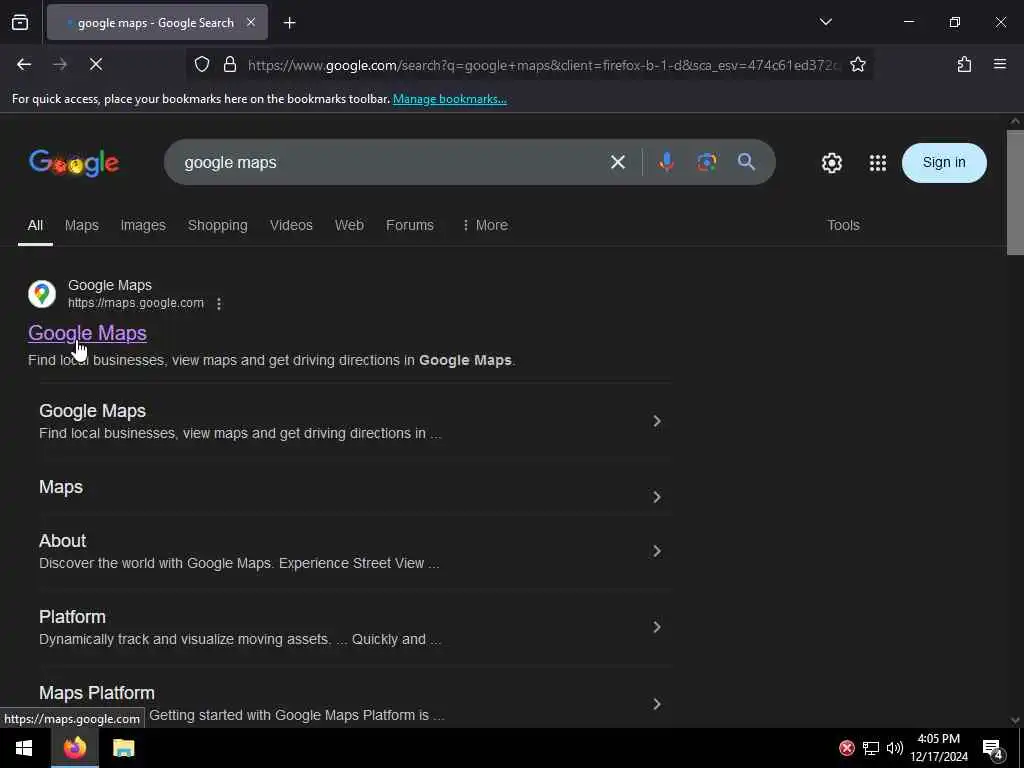Switch to the Videos tab
The image size is (1024, 768).
pyautogui.click(x=291, y=225)
